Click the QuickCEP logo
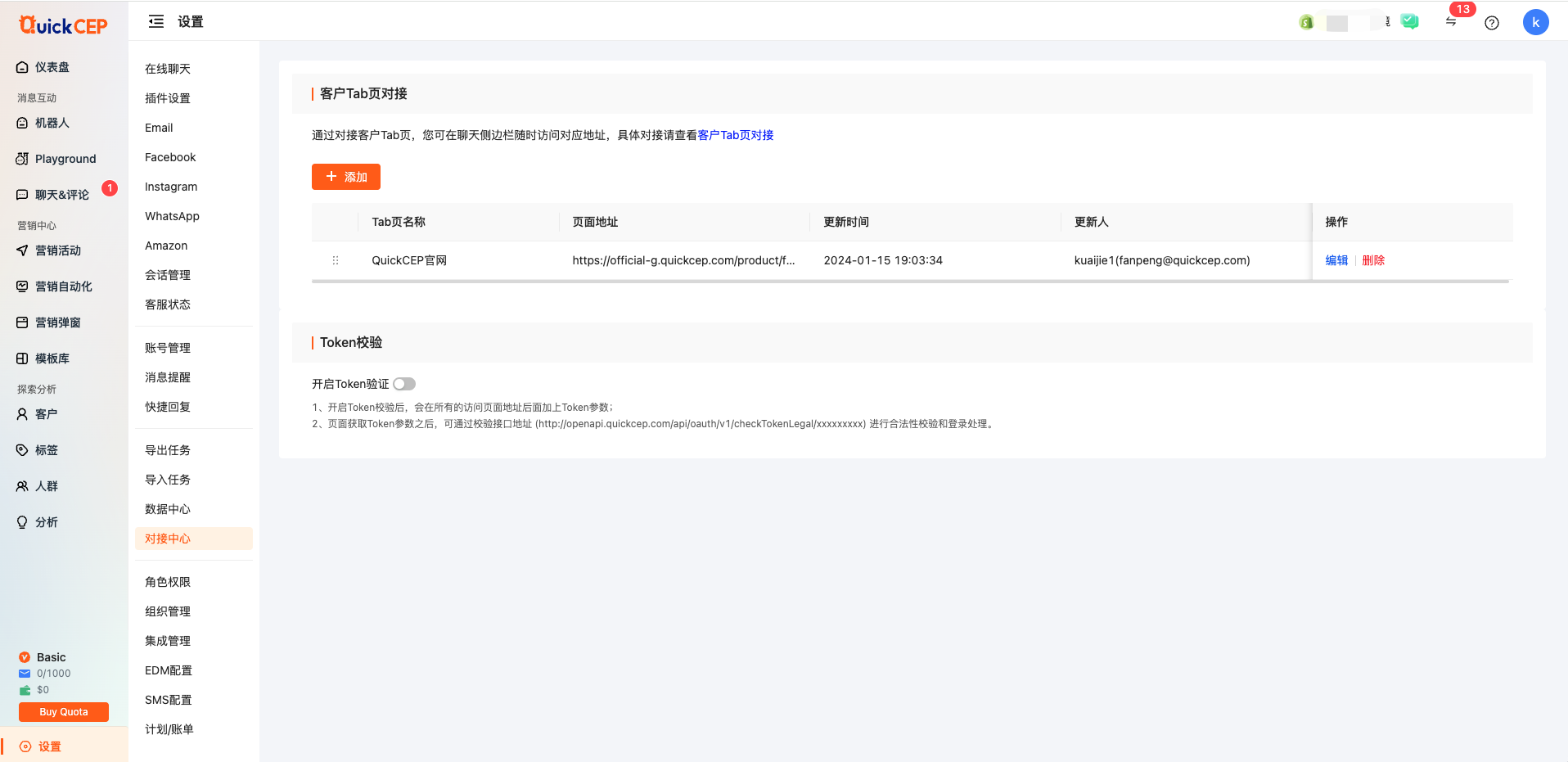Screen dimensions: 1568x762 [63, 25]
